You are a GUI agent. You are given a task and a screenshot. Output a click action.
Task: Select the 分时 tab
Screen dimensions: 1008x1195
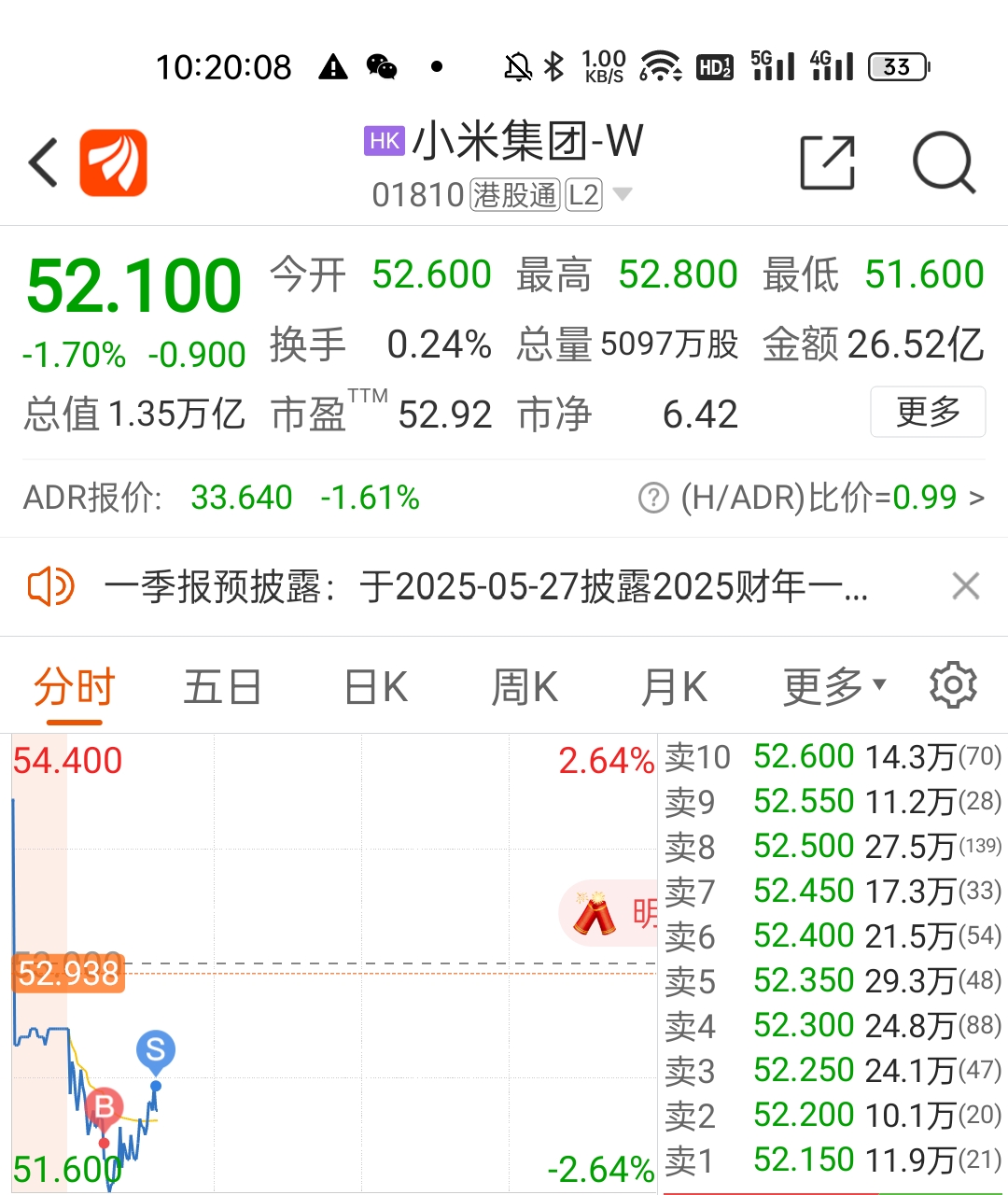(74, 688)
